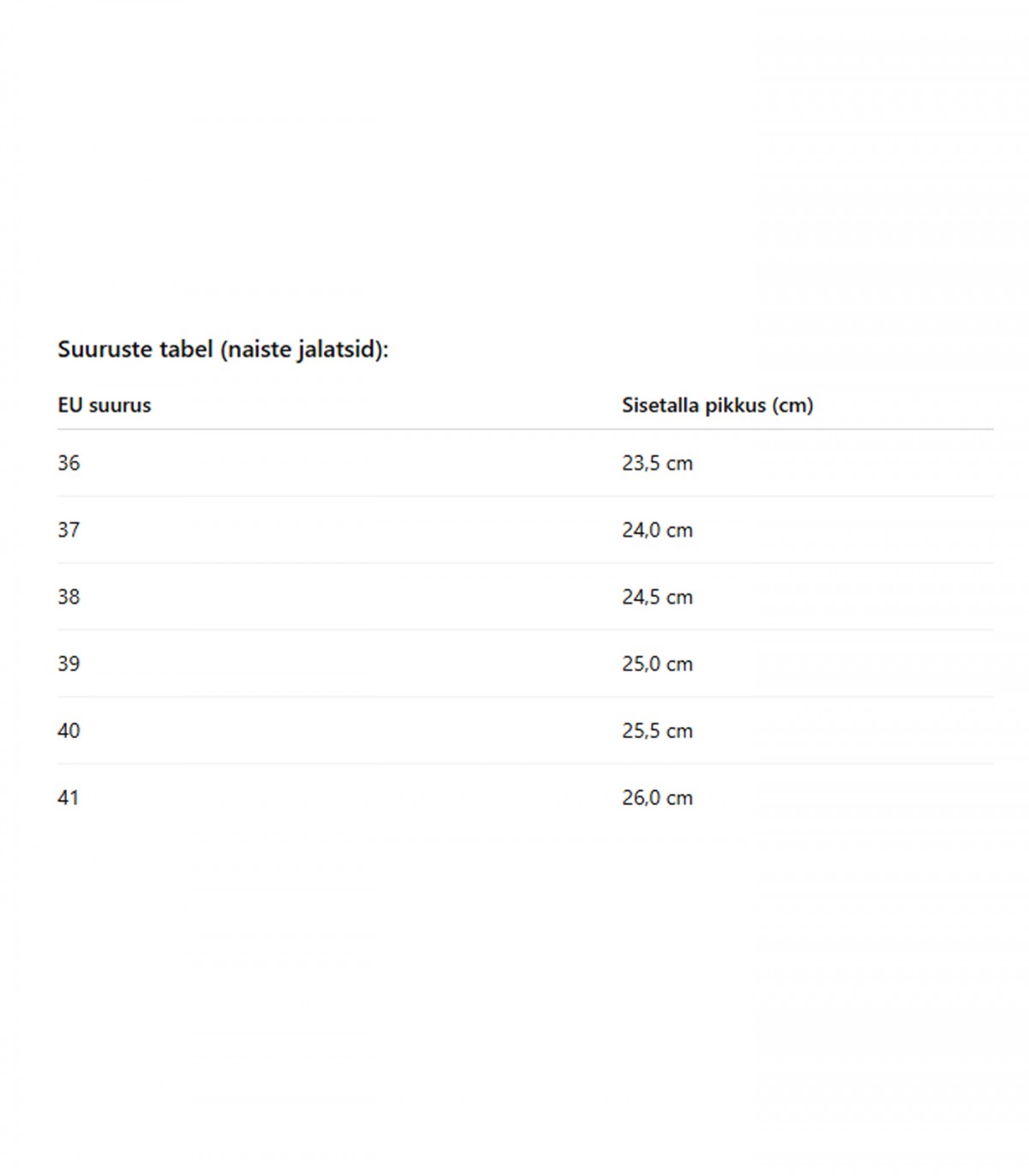Click the word Sisetalla in the header
This screenshot has width=1029, height=1176.
tap(661, 405)
